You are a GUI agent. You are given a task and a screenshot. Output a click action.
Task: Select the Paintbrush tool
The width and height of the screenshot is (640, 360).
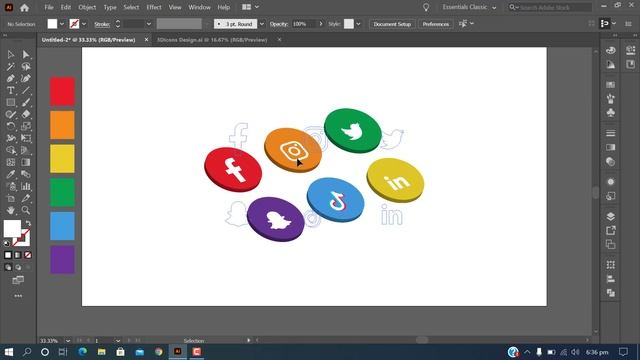click(x=26, y=102)
